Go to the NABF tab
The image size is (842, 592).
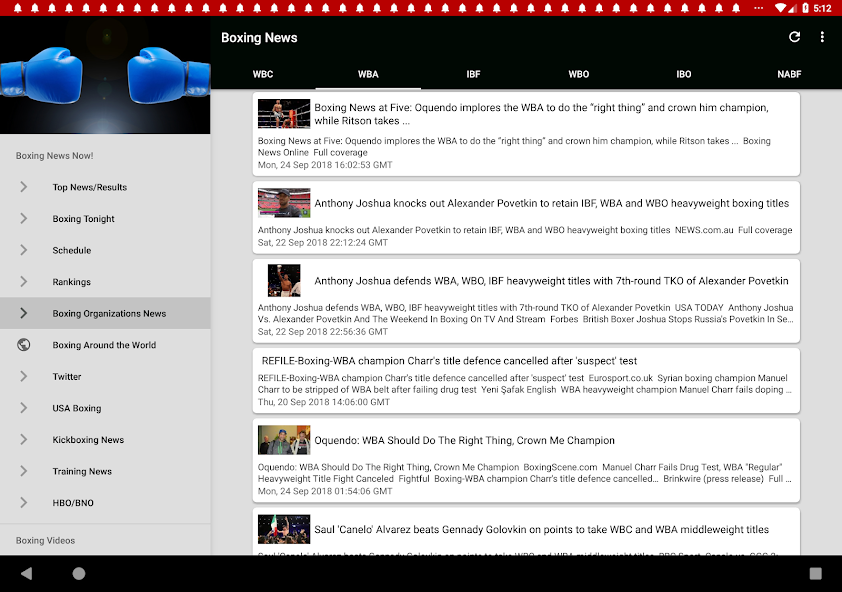pyautogui.click(x=789, y=74)
